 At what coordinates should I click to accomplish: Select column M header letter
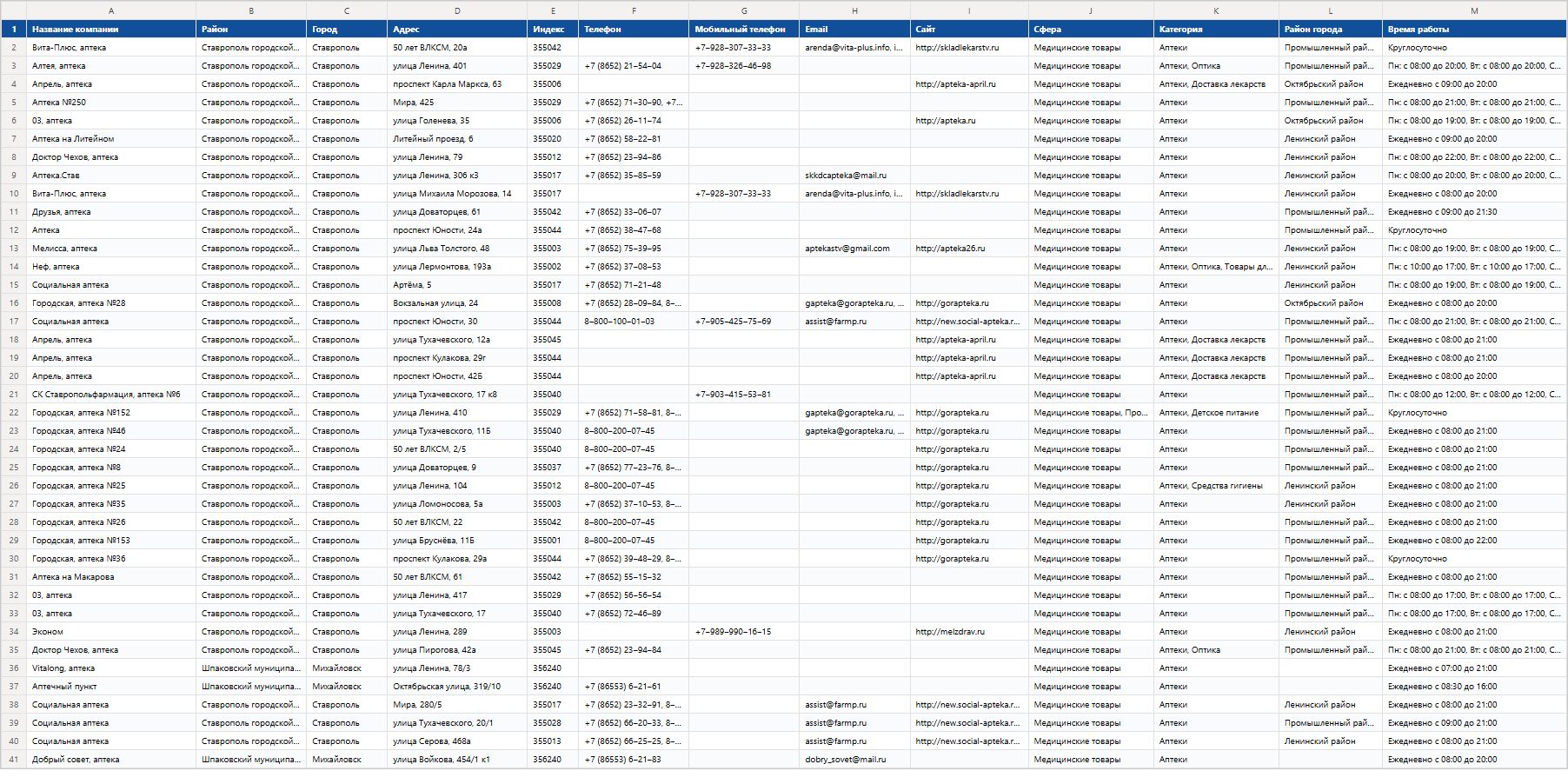(1474, 11)
